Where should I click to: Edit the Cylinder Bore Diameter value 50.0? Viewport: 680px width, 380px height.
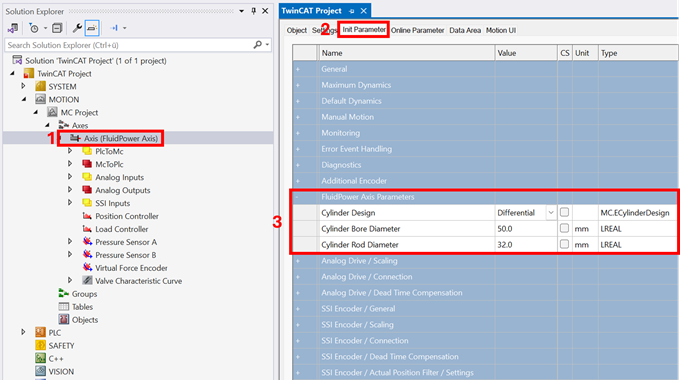(526, 229)
